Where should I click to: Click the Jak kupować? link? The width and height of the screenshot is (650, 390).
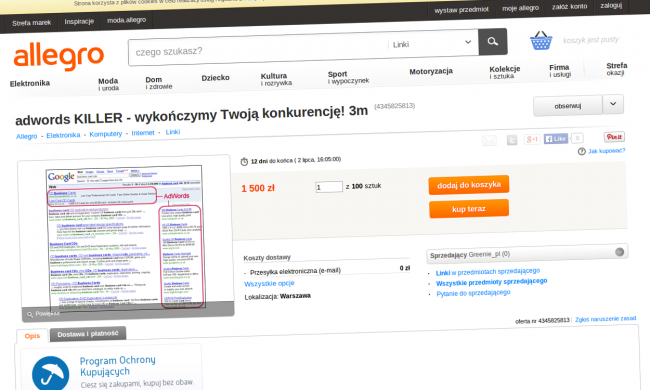click(x=606, y=151)
